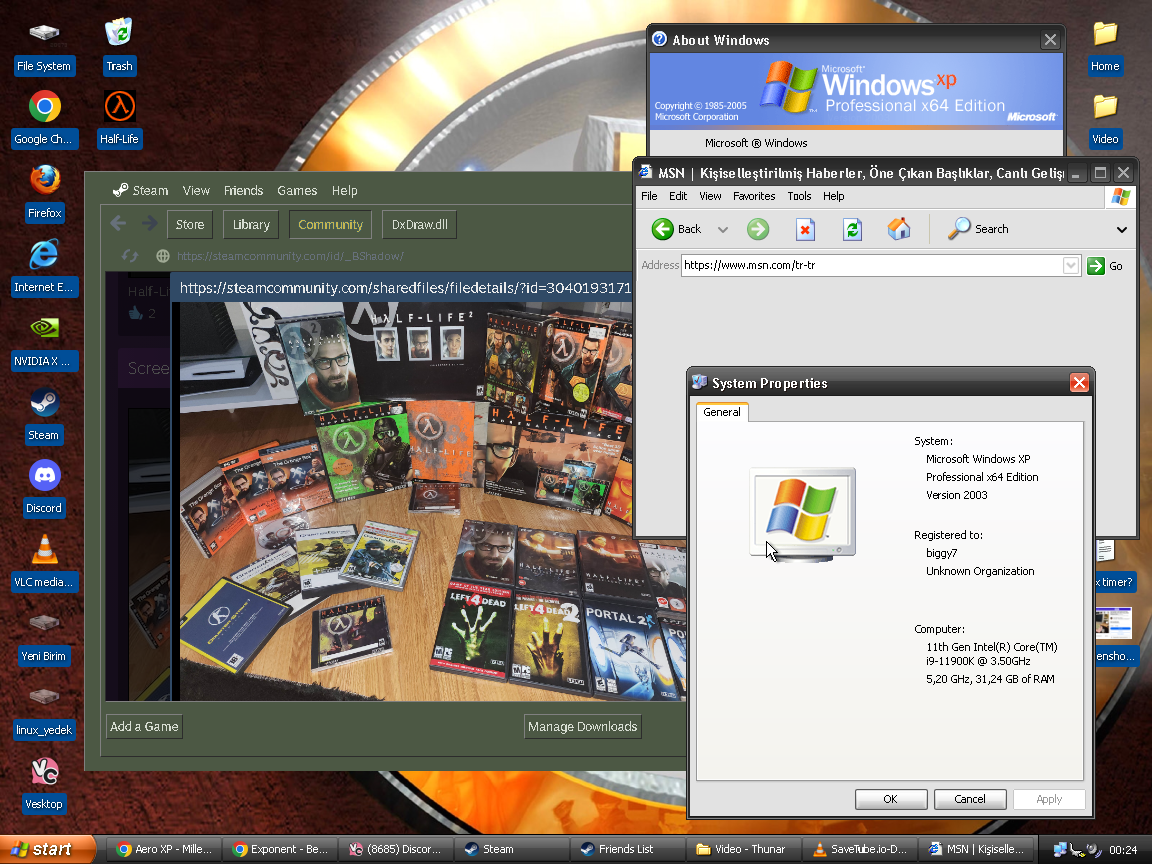
Task: Click the Half-Life collection screenshot in Steam
Action: click(433, 501)
